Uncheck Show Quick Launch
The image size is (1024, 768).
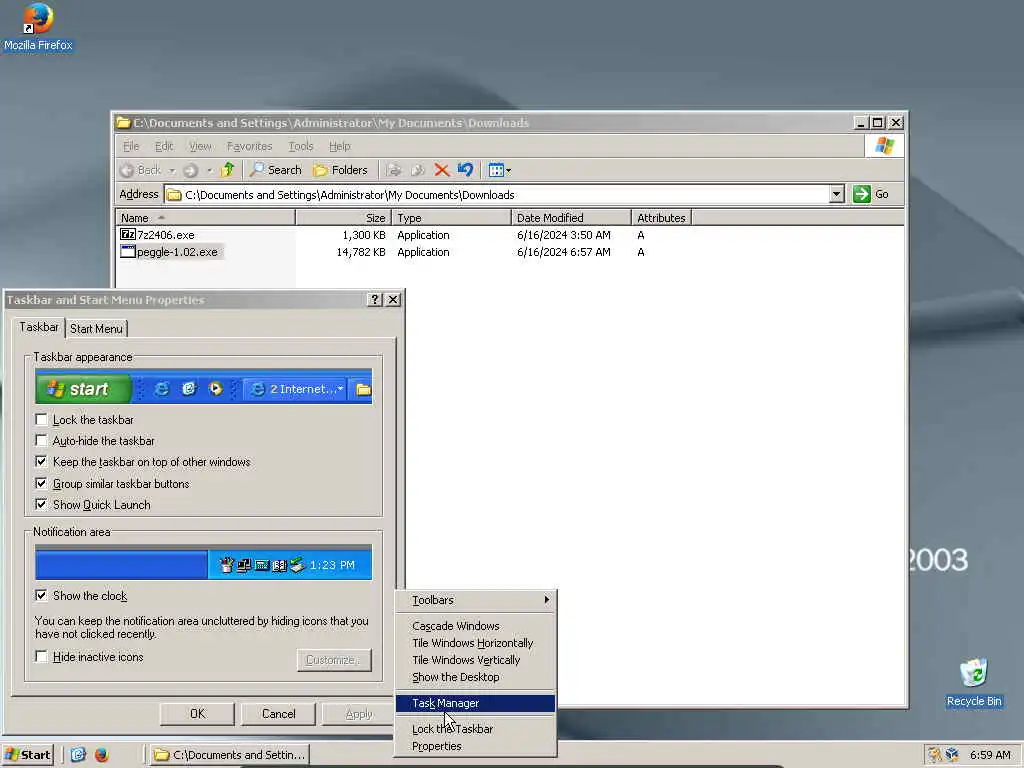click(41, 504)
